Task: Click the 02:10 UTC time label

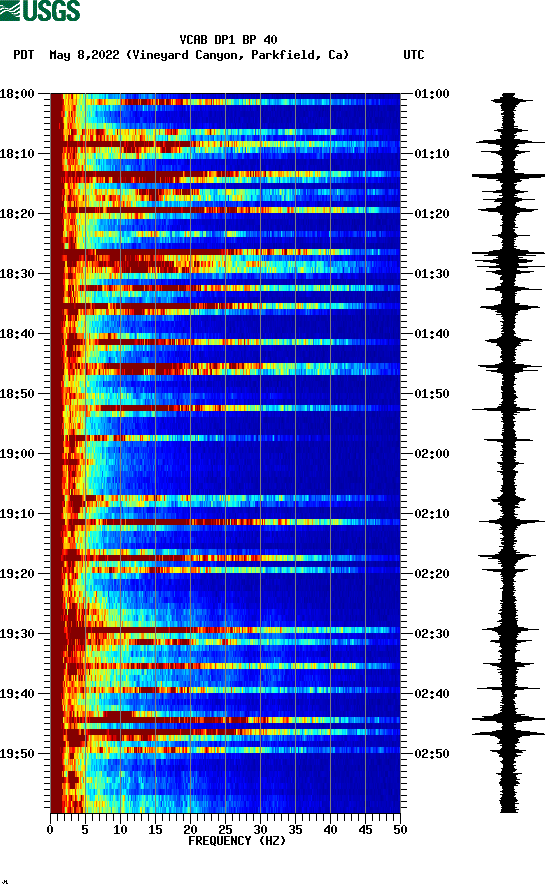Action: click(432, 514)
